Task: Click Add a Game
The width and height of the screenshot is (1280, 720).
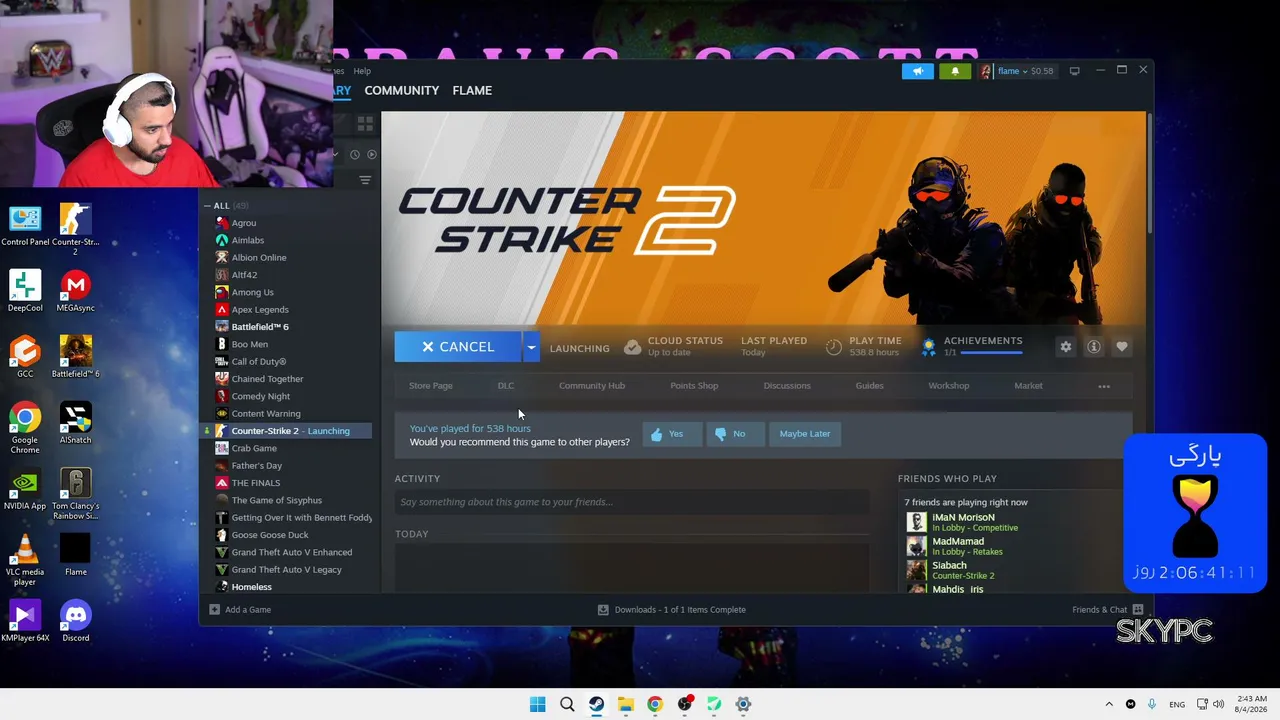Action: 240,610
